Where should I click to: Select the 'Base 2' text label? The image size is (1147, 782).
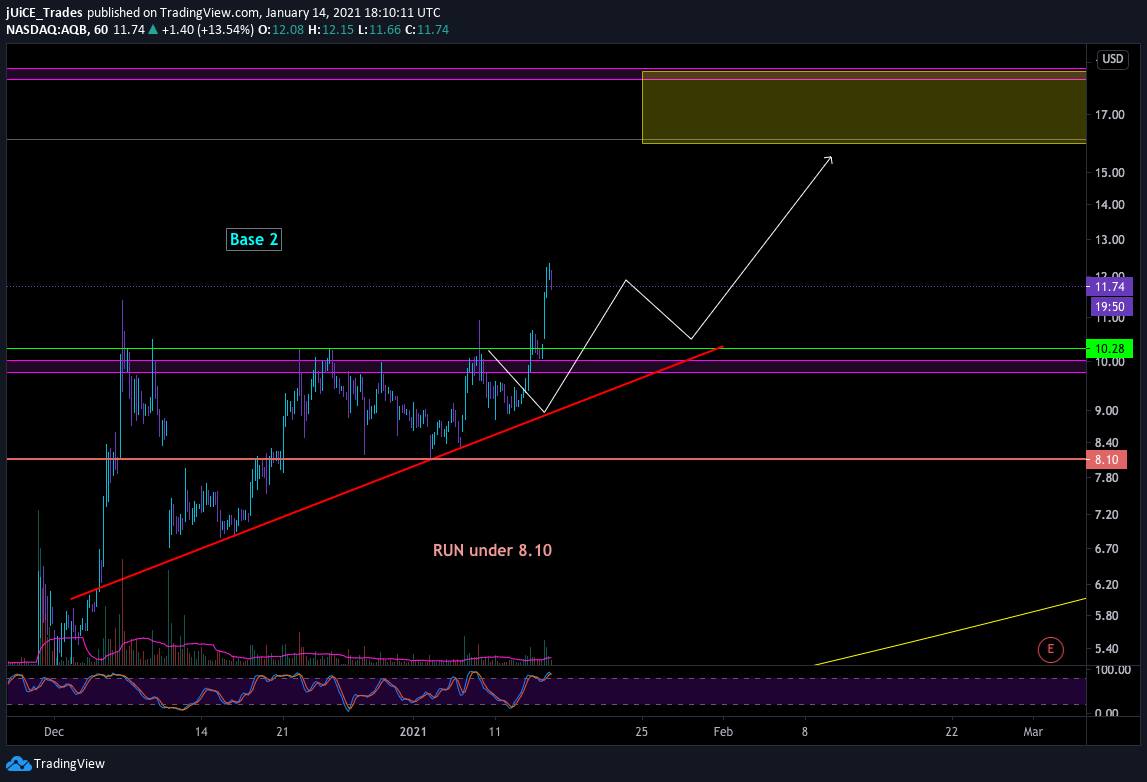tap(254, 239)
